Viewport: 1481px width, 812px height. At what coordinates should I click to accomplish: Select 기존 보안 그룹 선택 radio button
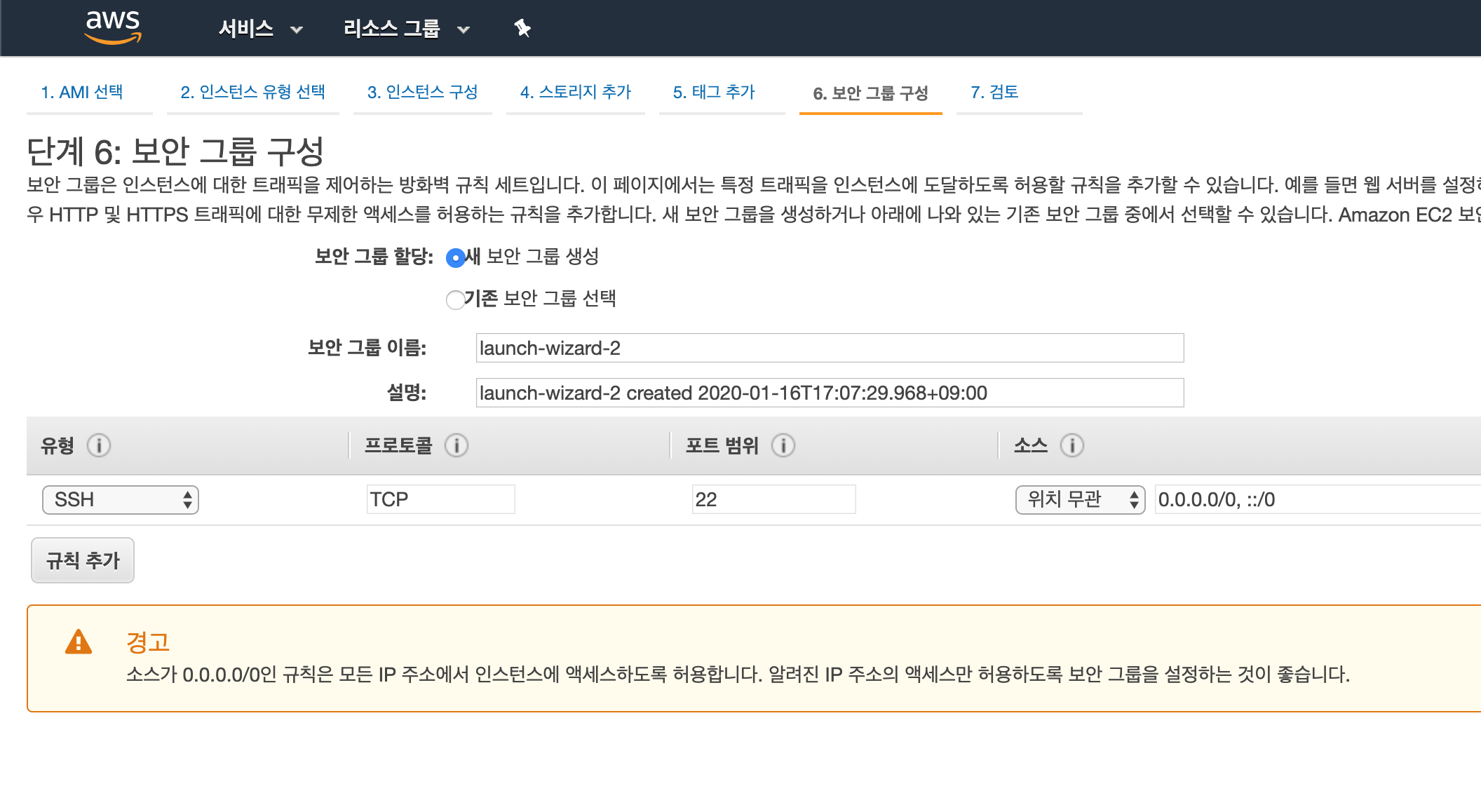(x=455, y=300)
